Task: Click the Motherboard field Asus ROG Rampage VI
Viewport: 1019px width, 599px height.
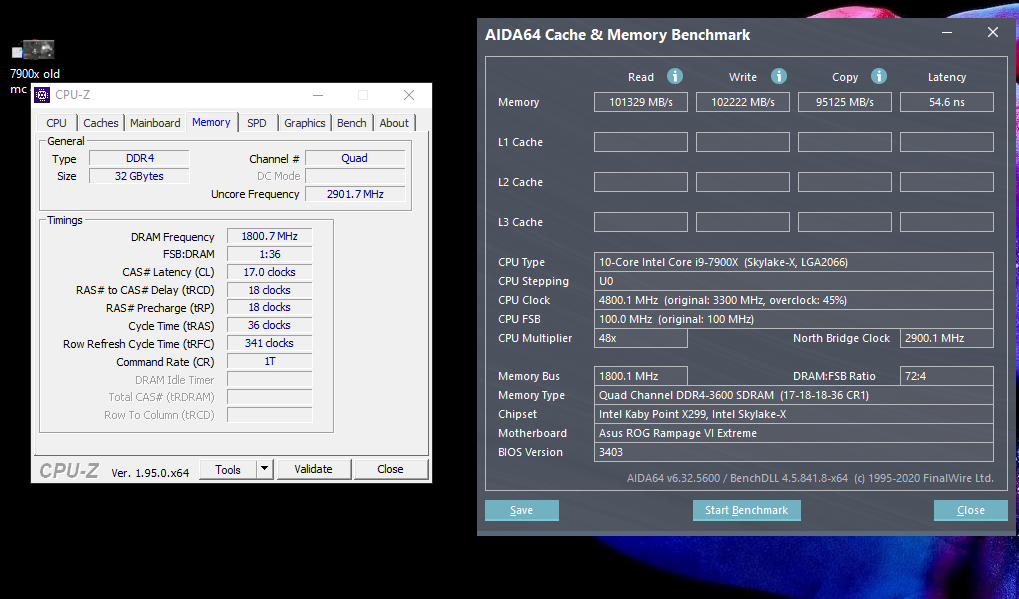Action: [x=793, y=433]
